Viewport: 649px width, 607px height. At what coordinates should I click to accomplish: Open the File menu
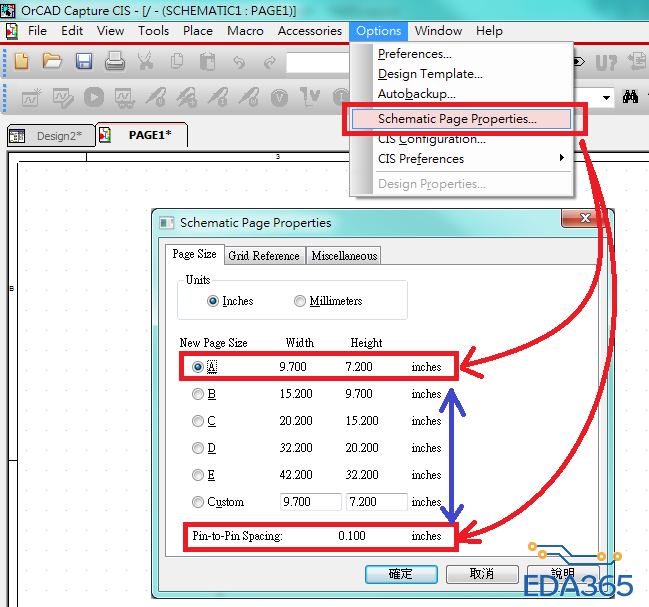pos(37,31)
